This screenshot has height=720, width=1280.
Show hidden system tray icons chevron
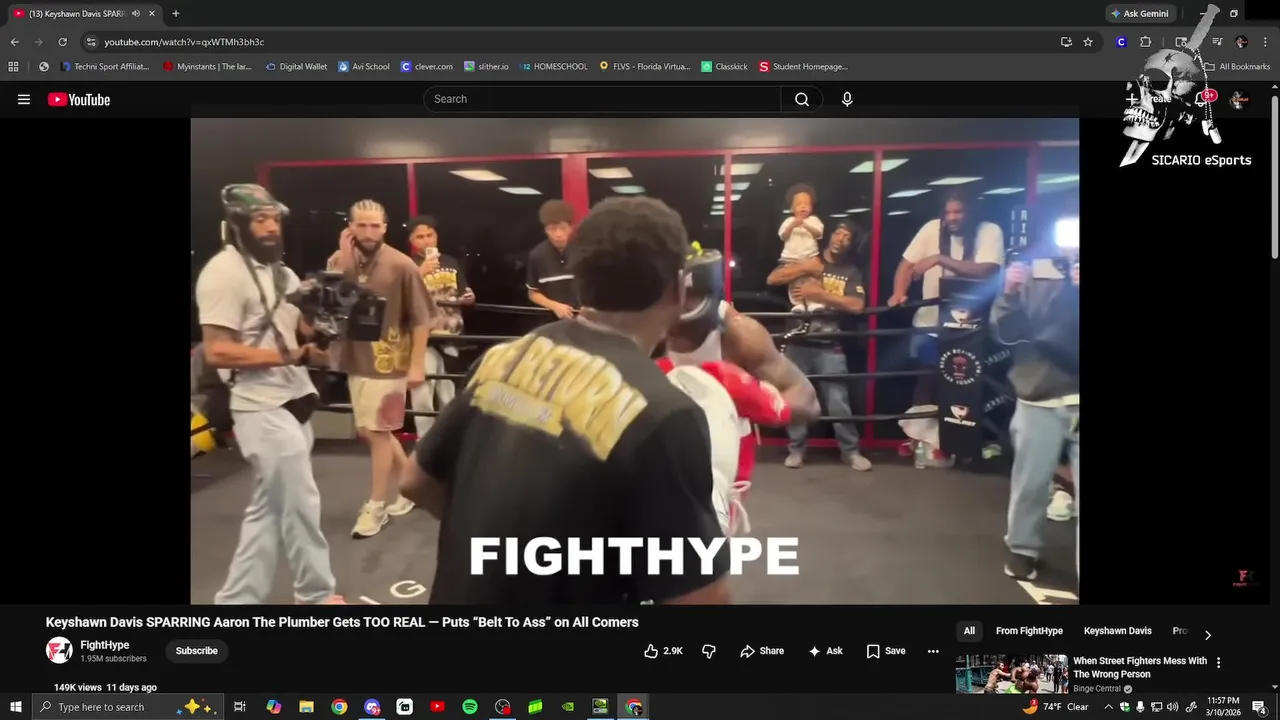coord(1108,707)
